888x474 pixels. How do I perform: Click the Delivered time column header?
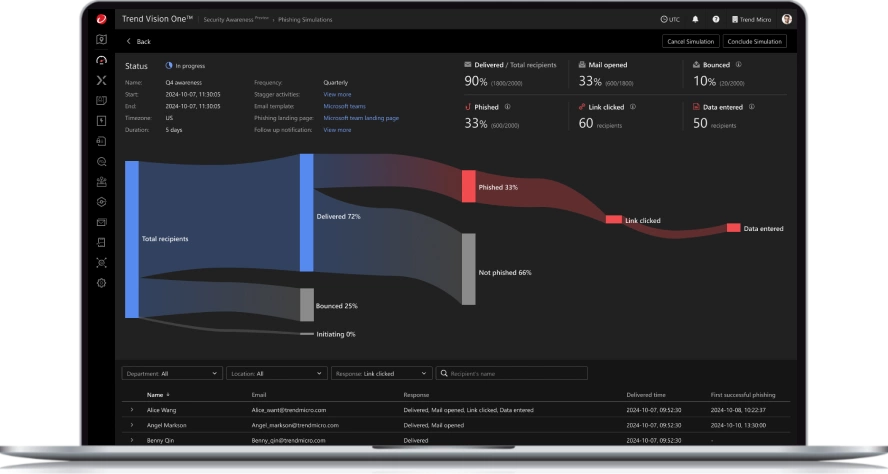tap(646, 395)
